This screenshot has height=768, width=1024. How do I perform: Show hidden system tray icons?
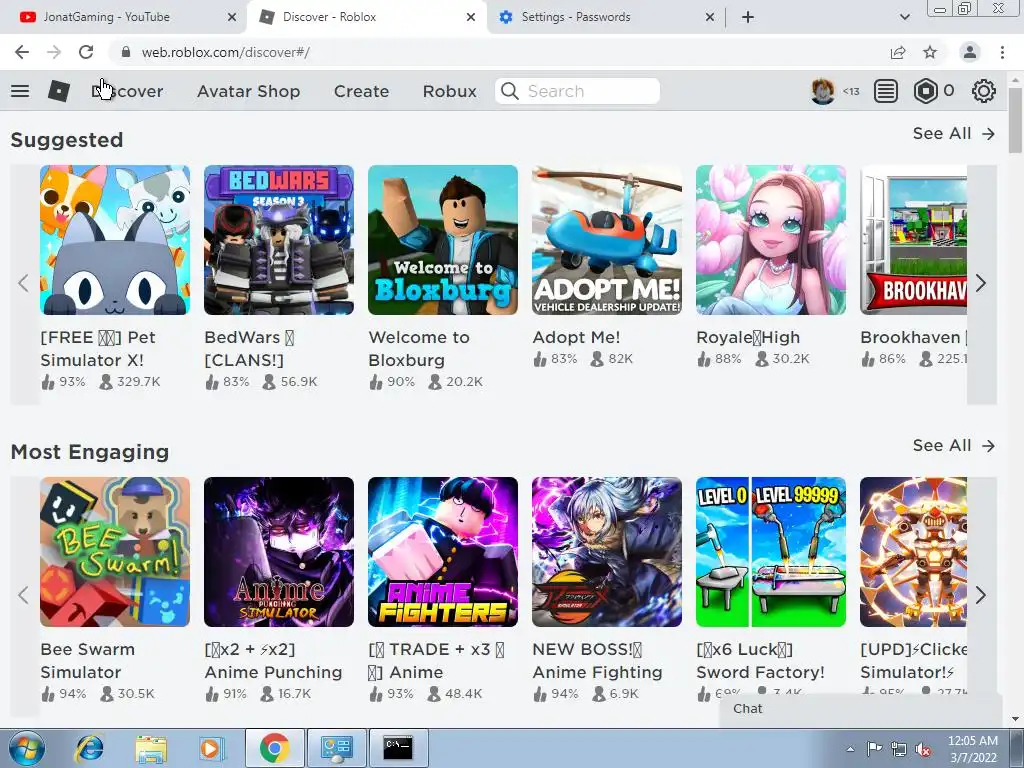tap(850, 749)
